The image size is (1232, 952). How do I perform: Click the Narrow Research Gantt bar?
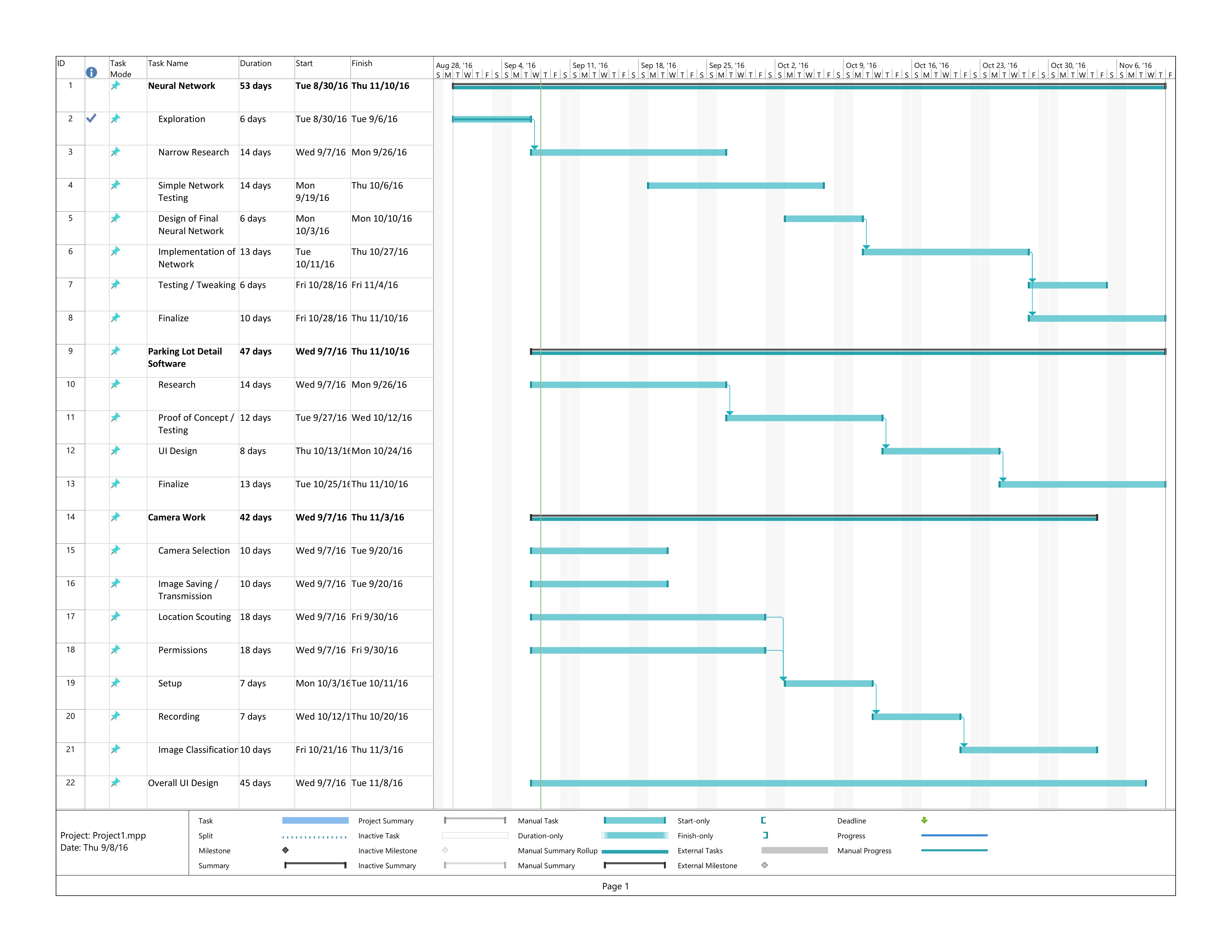(x=628, y=152)
